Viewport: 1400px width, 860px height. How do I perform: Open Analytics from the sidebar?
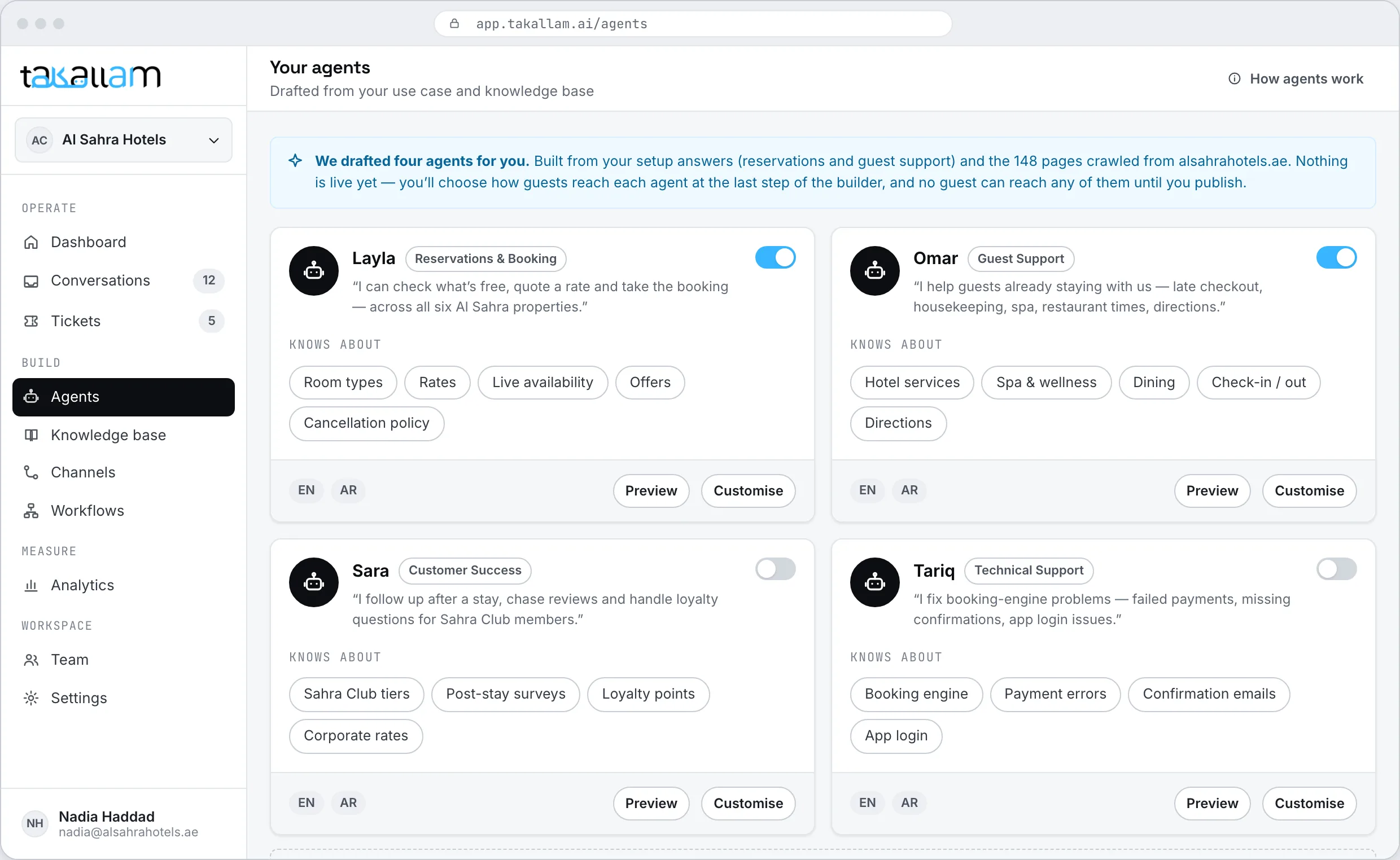[124, 585]
